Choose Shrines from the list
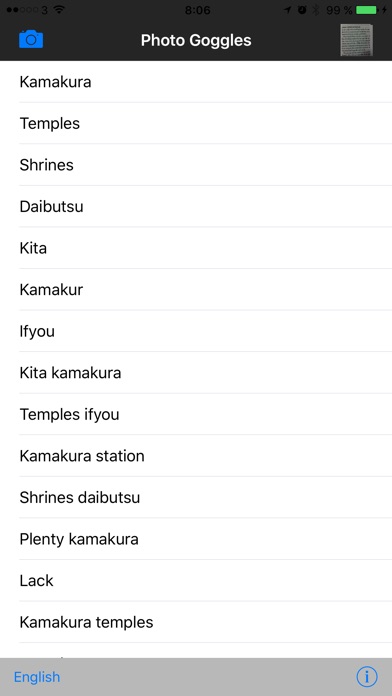 coord(196,165)
